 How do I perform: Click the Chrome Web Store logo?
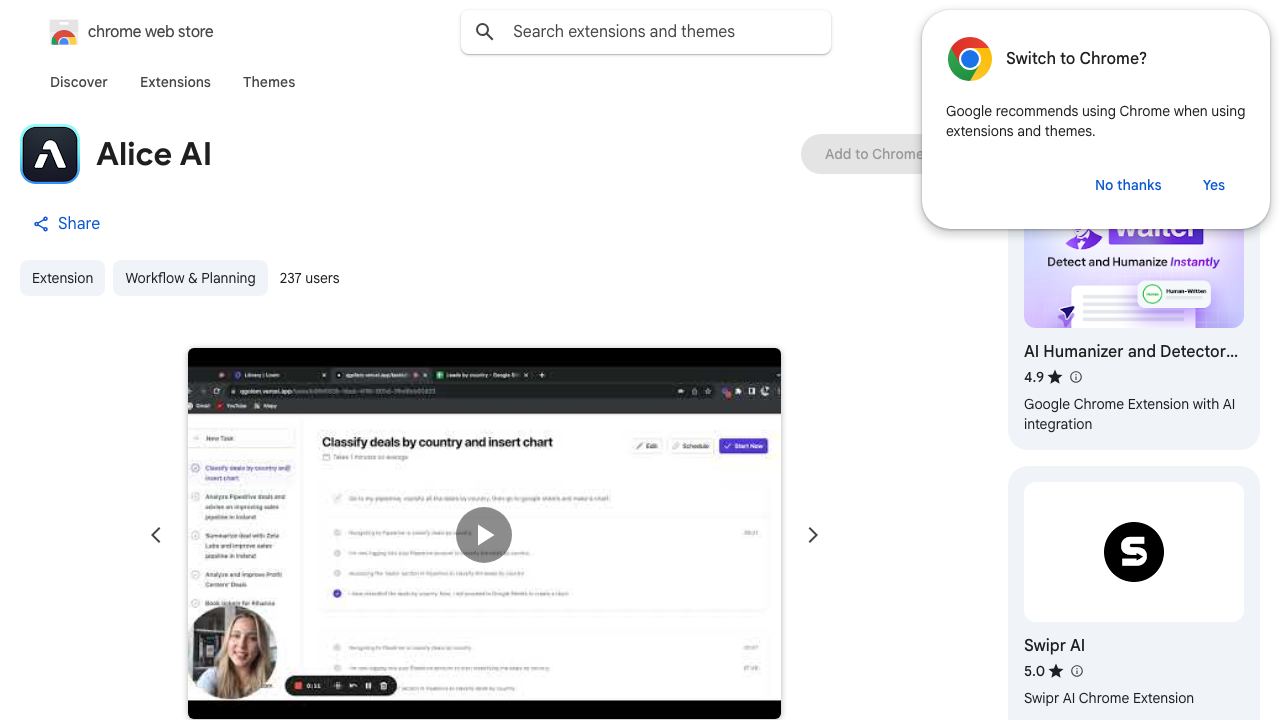[x=64, y=32]
